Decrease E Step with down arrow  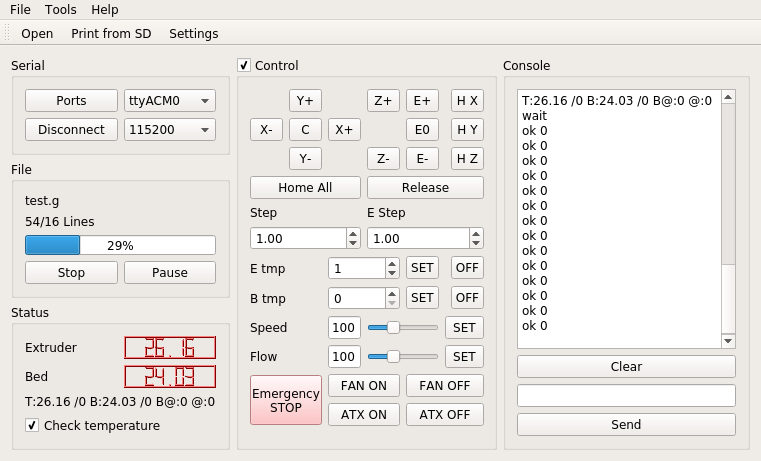476,243
